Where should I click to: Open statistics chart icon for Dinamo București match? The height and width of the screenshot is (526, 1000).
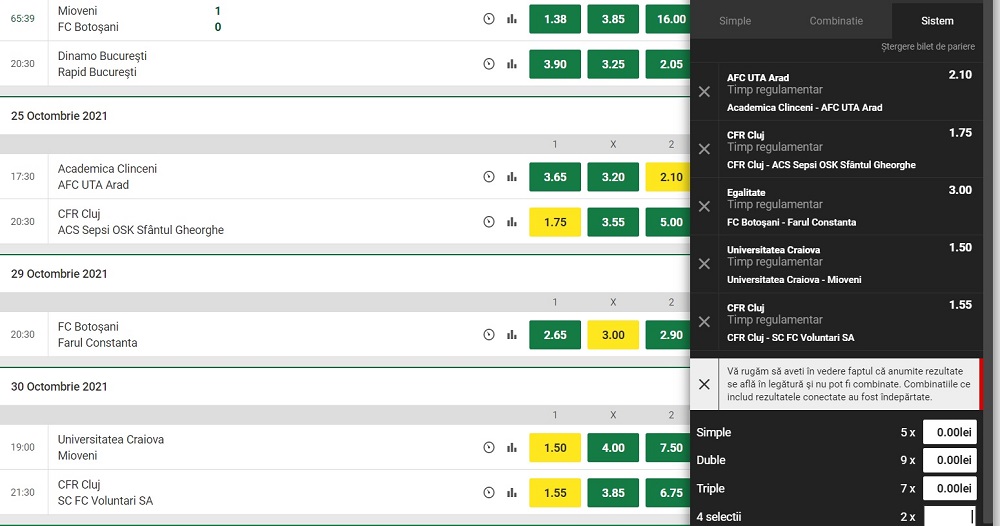click(x=512, y=64)
